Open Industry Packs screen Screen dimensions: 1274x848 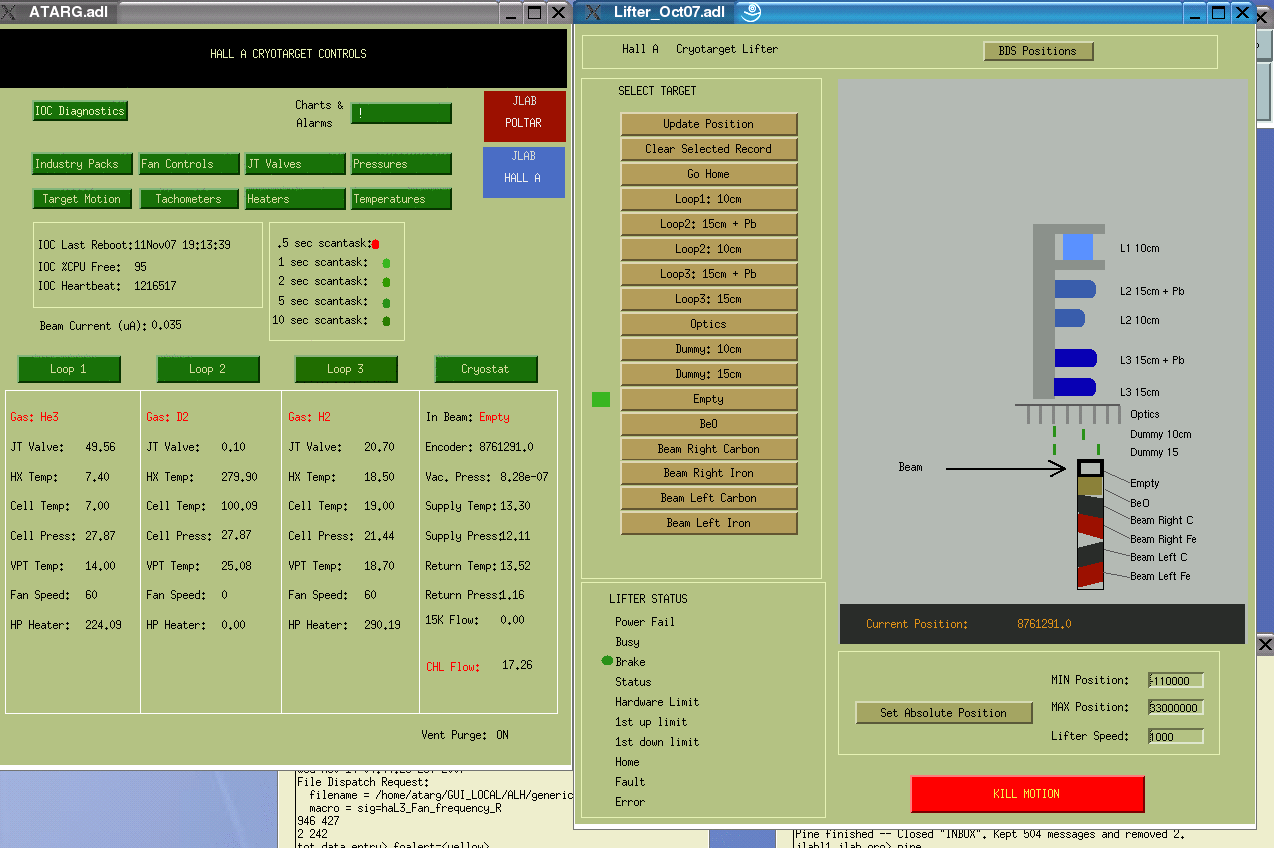[81, 164]
